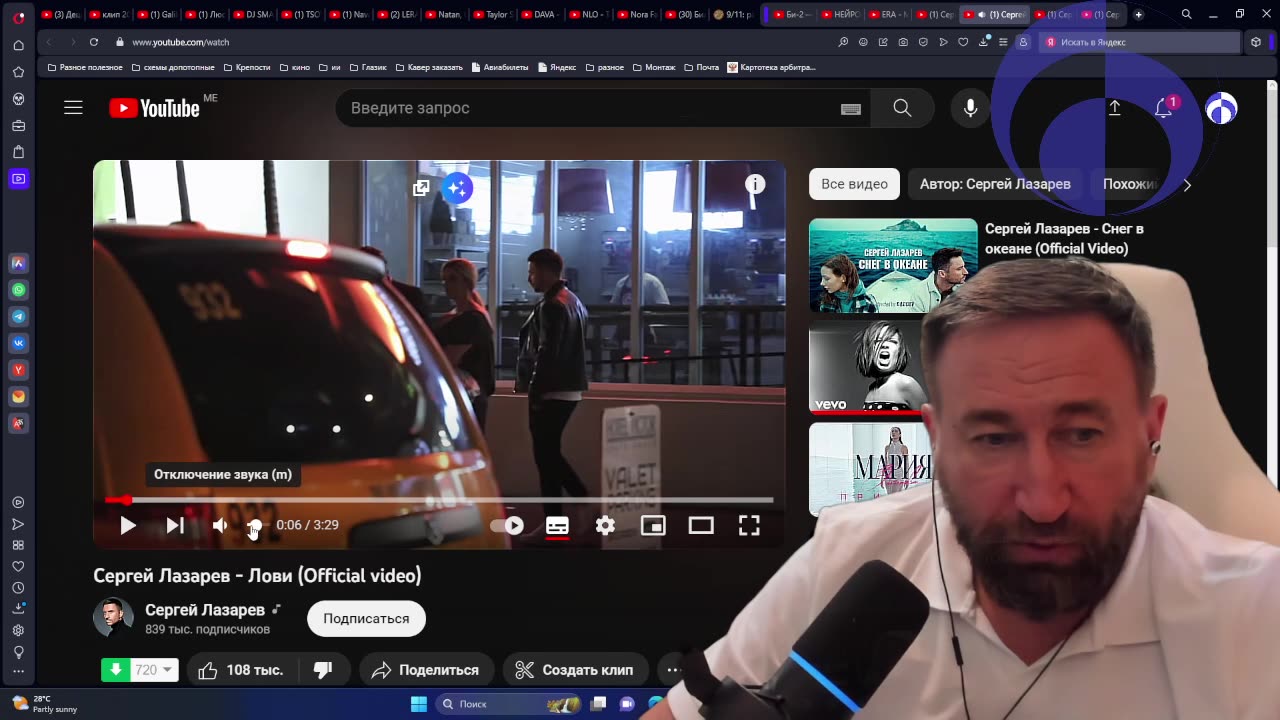This screenshot has width=1280, height=720.
Task: Mute the video sound
Action: [220, 525]
